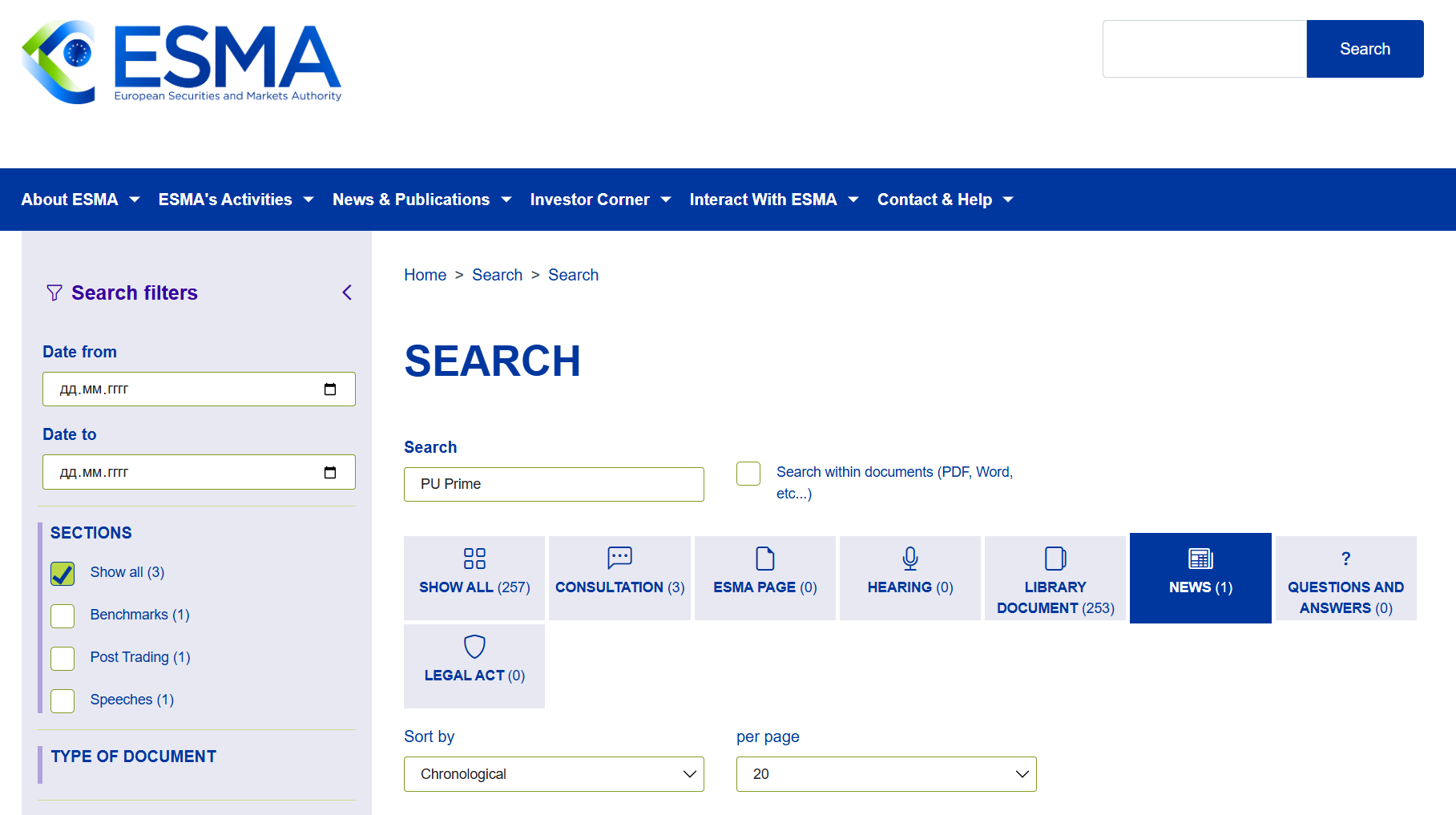Click the Date from input field

coord(199,389)
